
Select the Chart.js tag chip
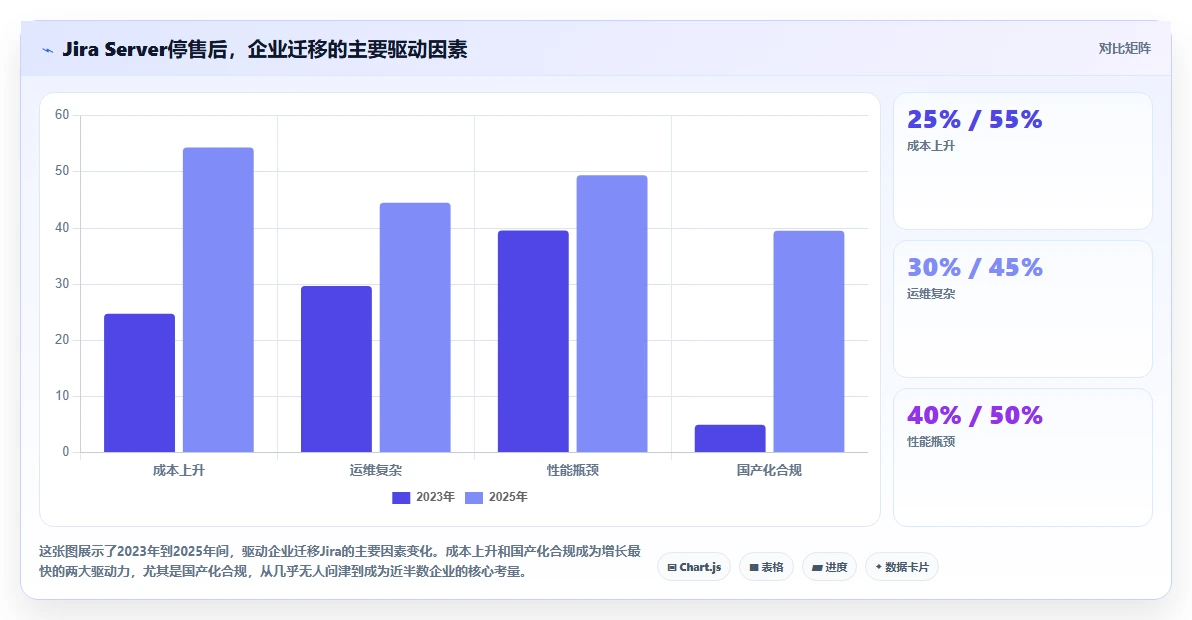(x=694, y=567)
